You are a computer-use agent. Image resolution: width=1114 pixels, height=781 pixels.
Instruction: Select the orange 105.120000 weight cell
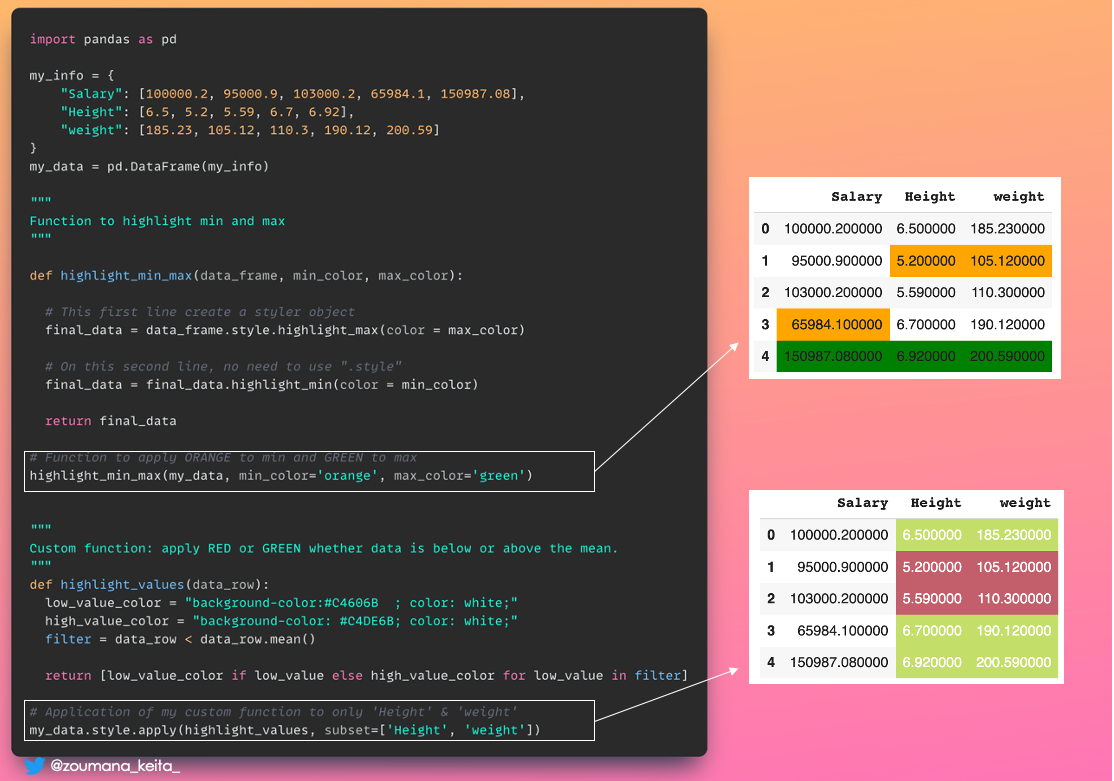pyautogui.click(x=1007, y=261)
